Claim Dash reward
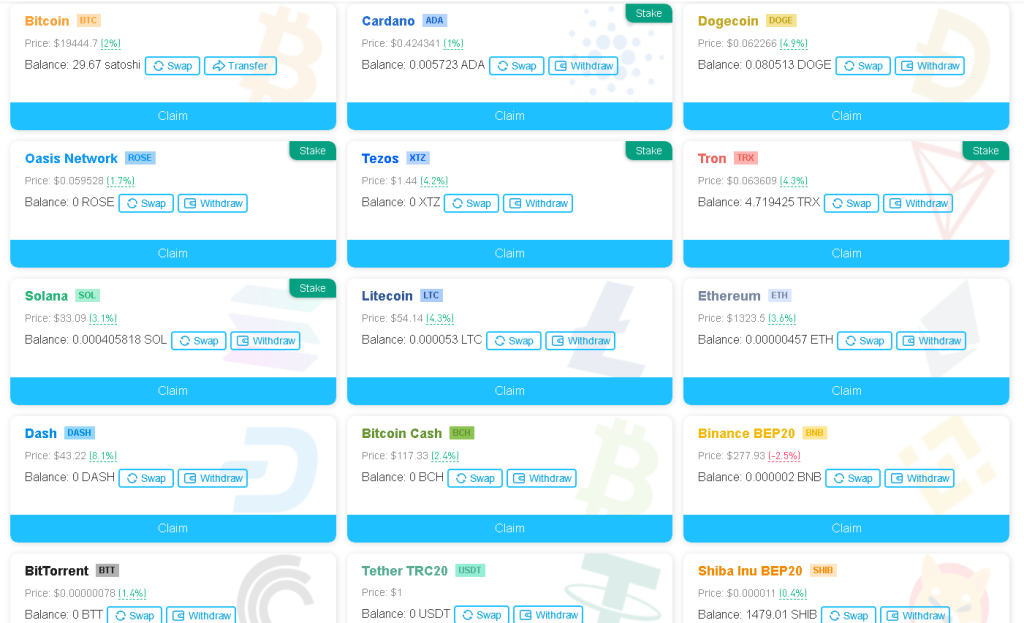Screen dimensions: 1024x623 pos(173,528)
